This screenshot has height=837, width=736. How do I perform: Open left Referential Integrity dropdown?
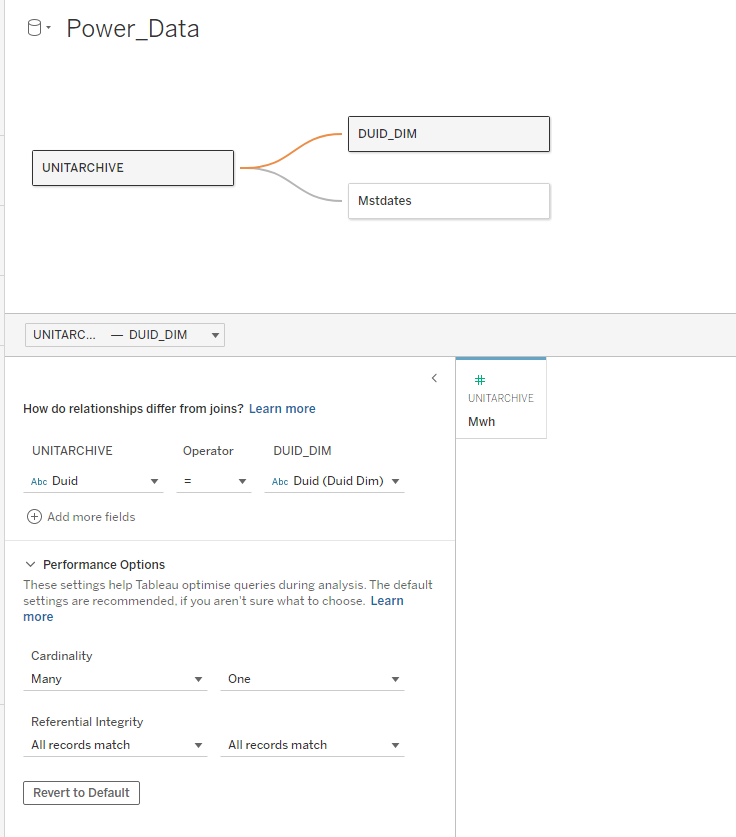[117, 745]
